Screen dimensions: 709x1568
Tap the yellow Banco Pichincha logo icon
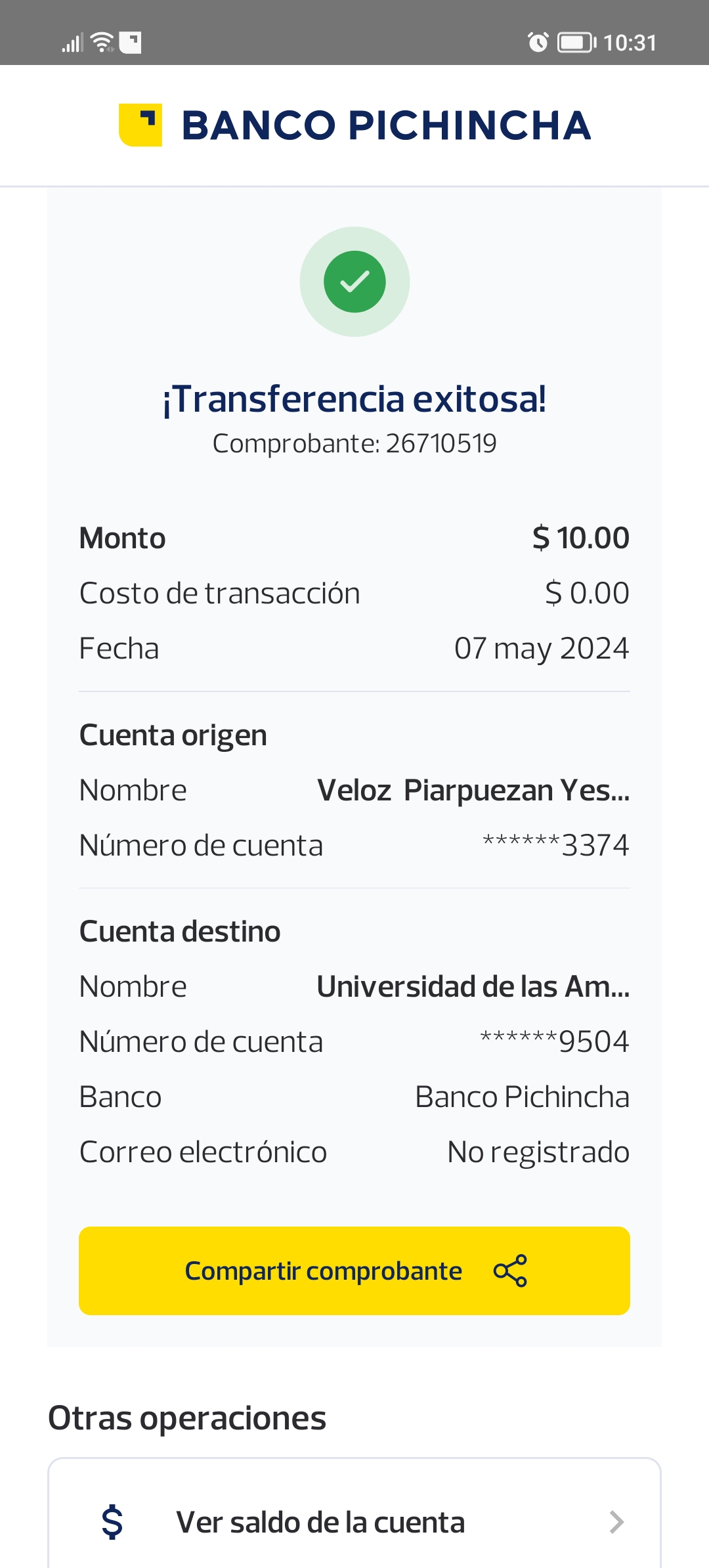(140, 125)
